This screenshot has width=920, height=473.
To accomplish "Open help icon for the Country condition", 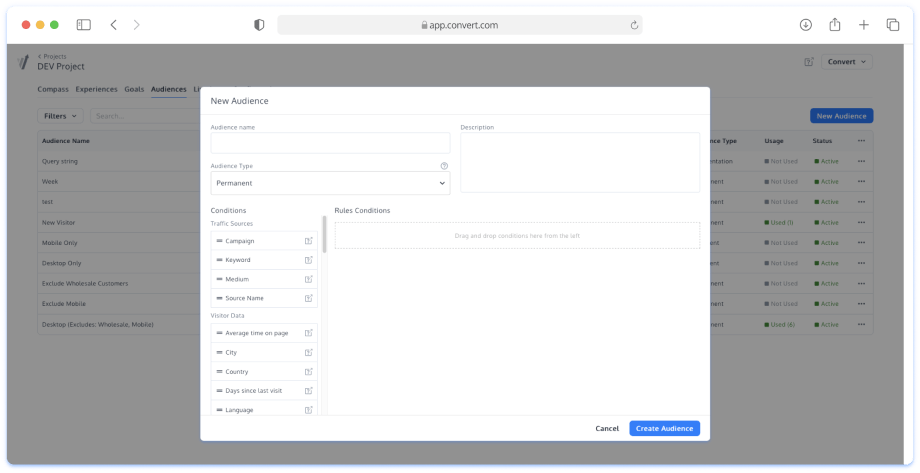I will coord(309,372).
